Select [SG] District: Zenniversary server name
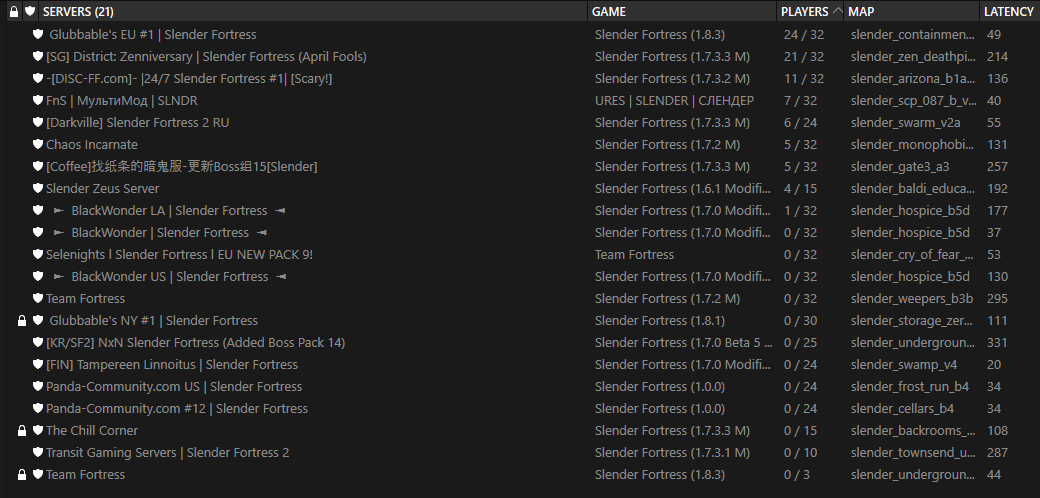 (206, 56)
